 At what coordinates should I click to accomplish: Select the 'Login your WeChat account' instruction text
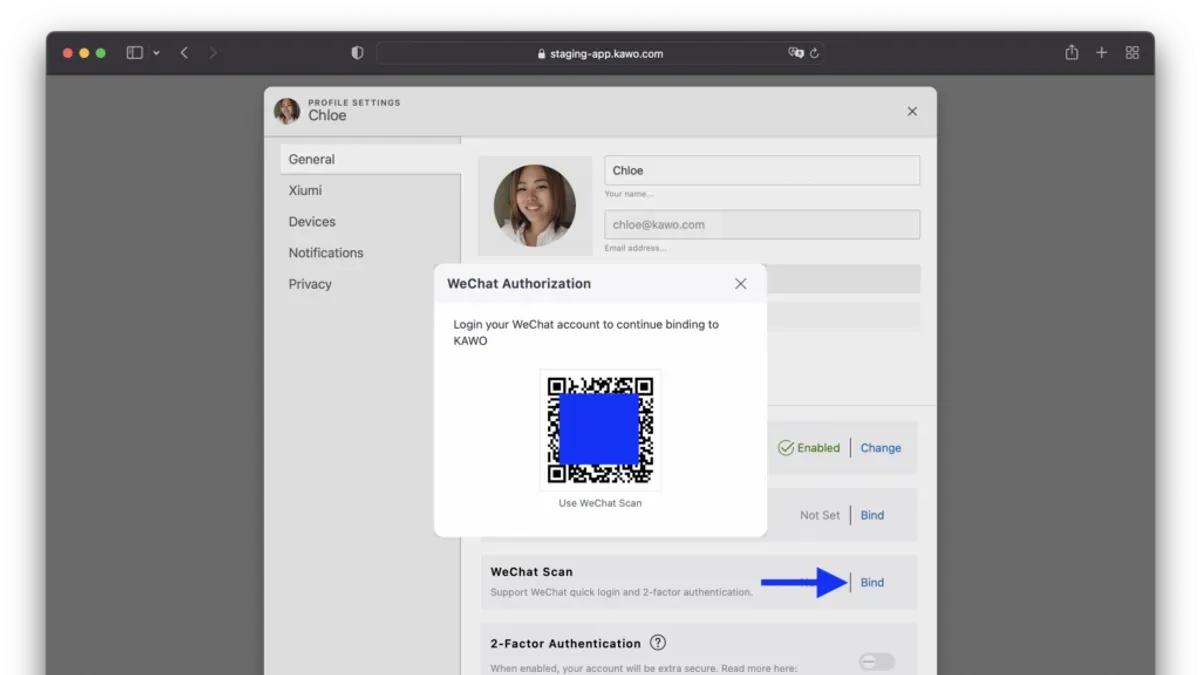pos(586,332)
